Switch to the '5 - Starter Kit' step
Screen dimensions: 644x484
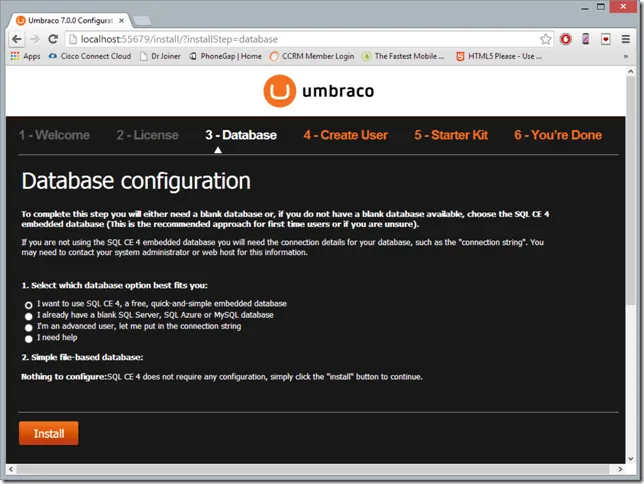pyautogui.click(x=450, y=135)
